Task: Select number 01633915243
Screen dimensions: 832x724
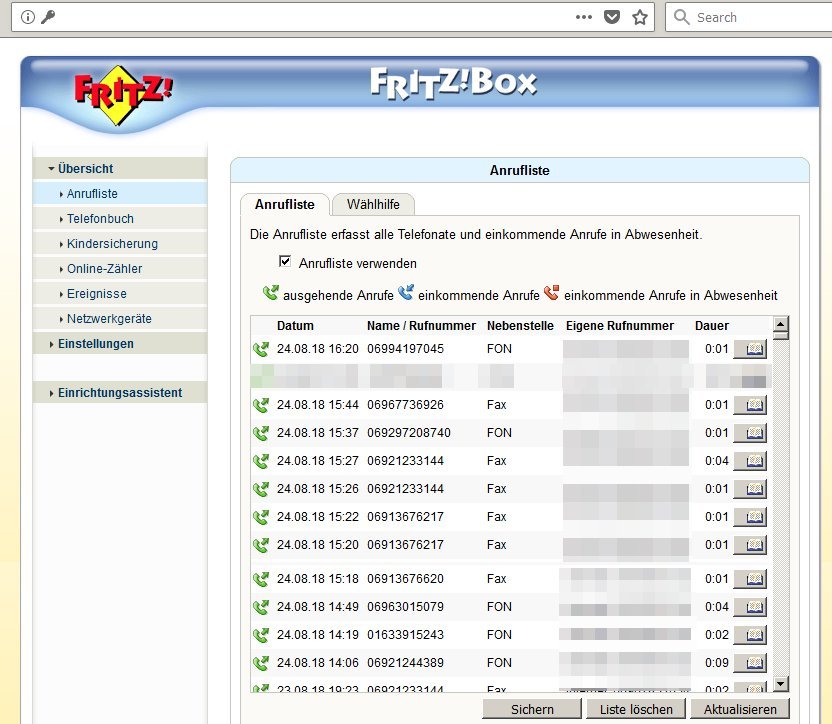Action: [x=405, y=635]
